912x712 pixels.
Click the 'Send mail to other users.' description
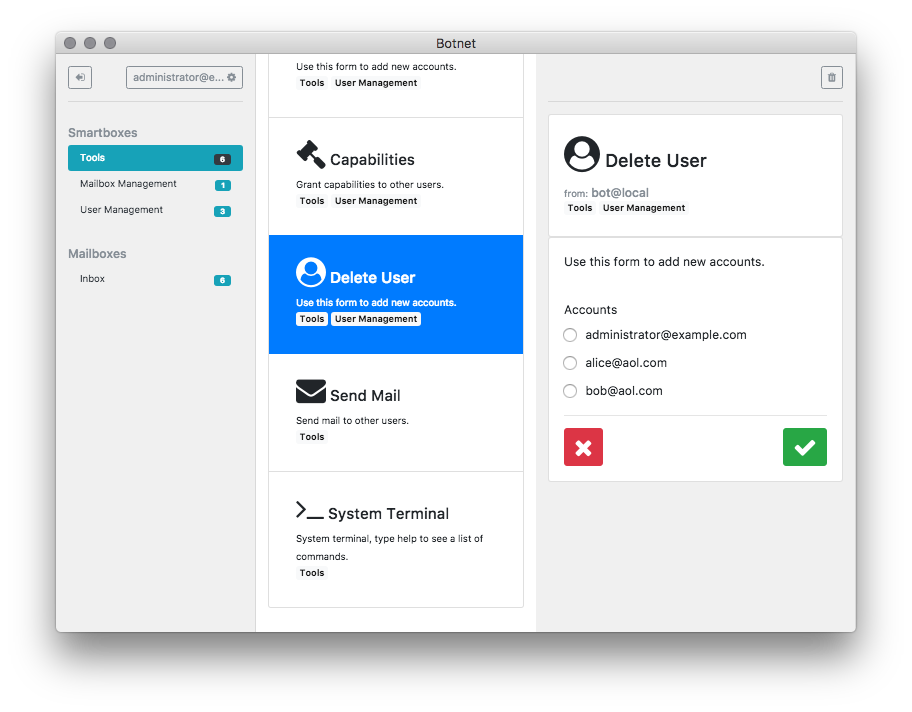[x=352, y=421]
